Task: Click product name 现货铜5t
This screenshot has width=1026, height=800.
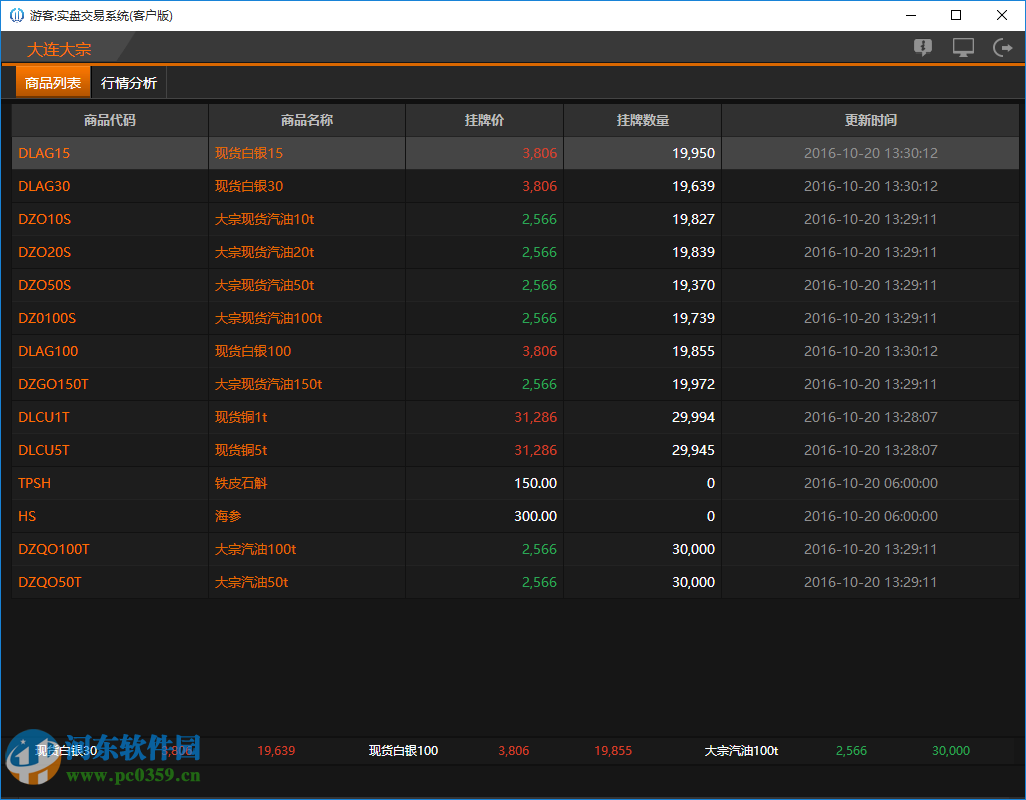Action: tap(241, 450)
